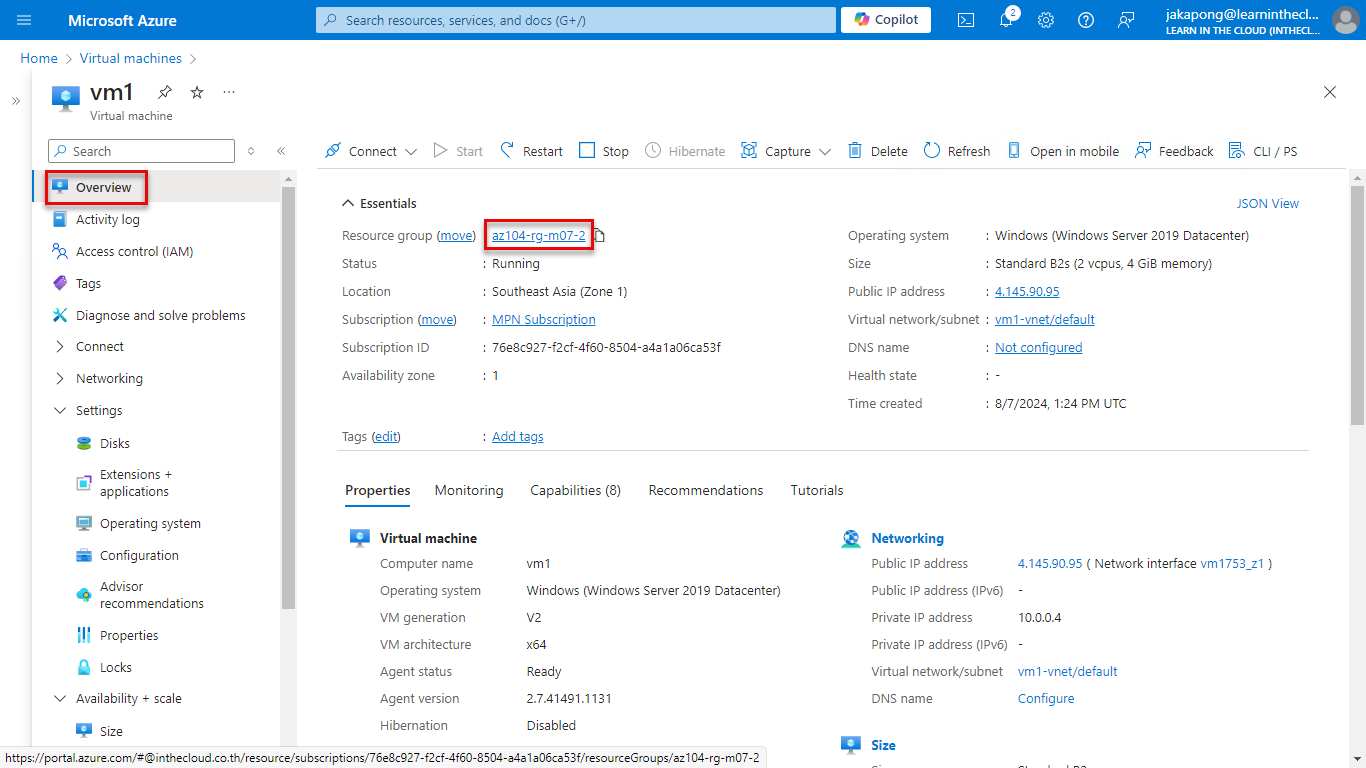The width and height of the screenshot is (1366, 768).
Task: Refresh the VM overview
Action: 957,151
